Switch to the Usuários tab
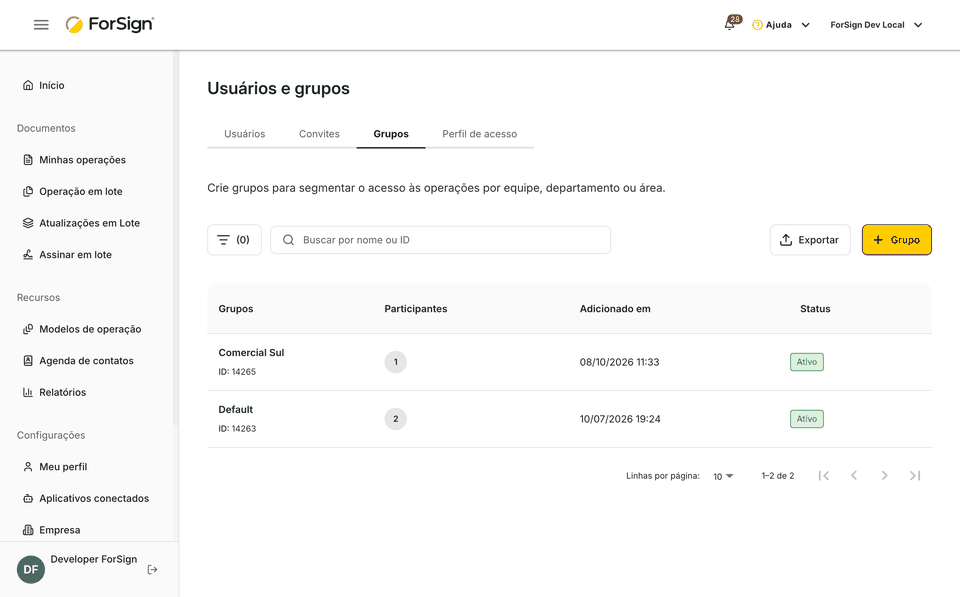The width and height of the screenshot is (960, 597). click(x=244, y=134)
